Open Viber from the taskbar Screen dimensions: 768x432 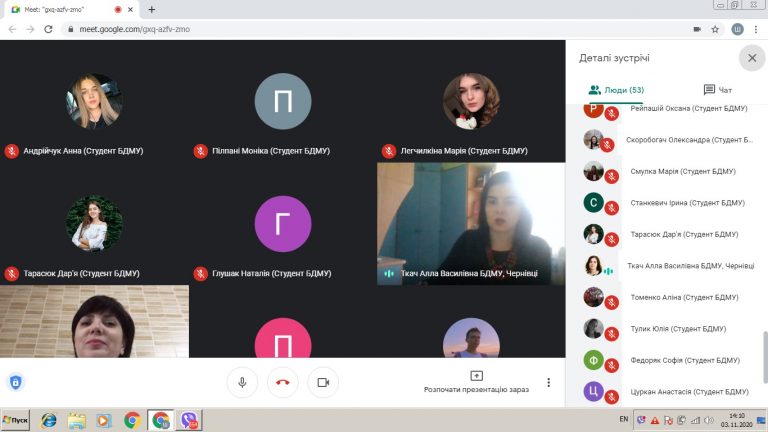point(189,420)
